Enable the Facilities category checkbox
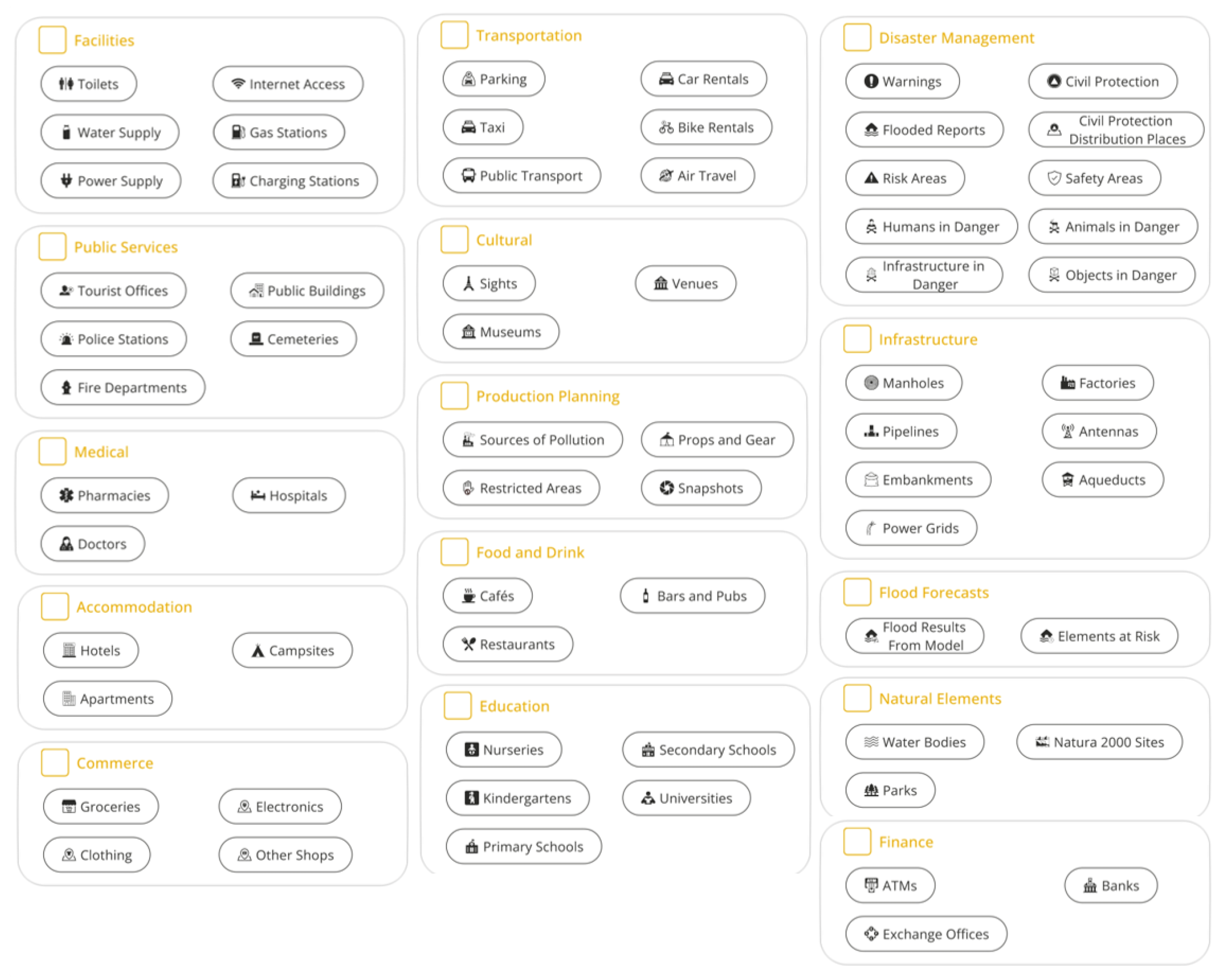 tap(53, 40)
